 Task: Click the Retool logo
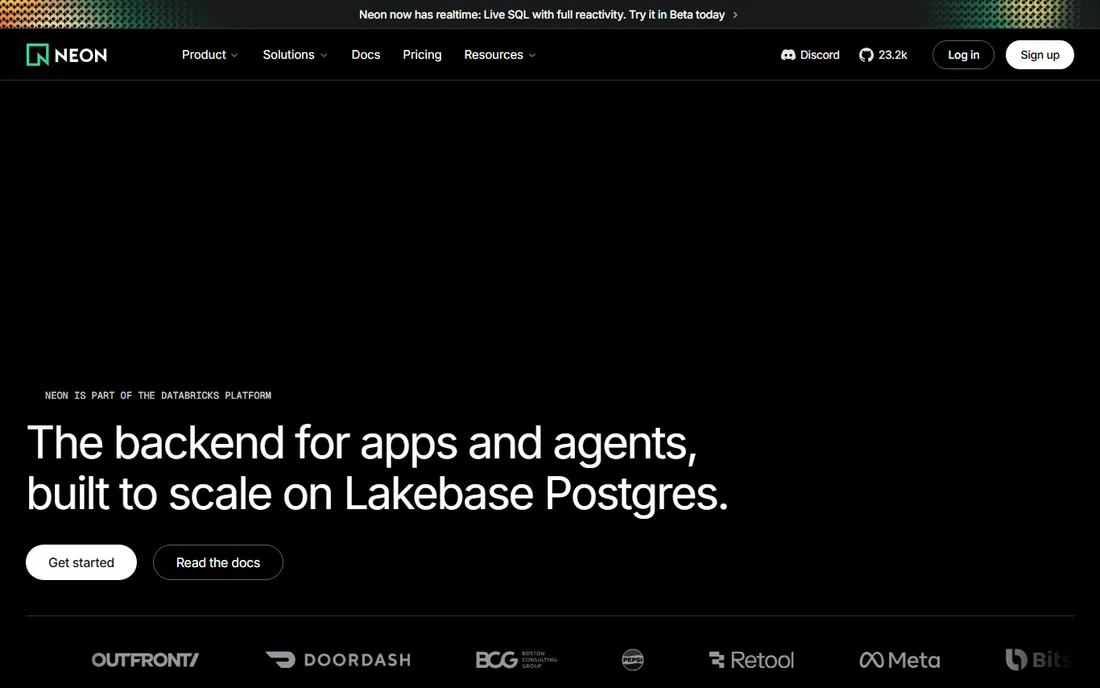coord(751,660)
